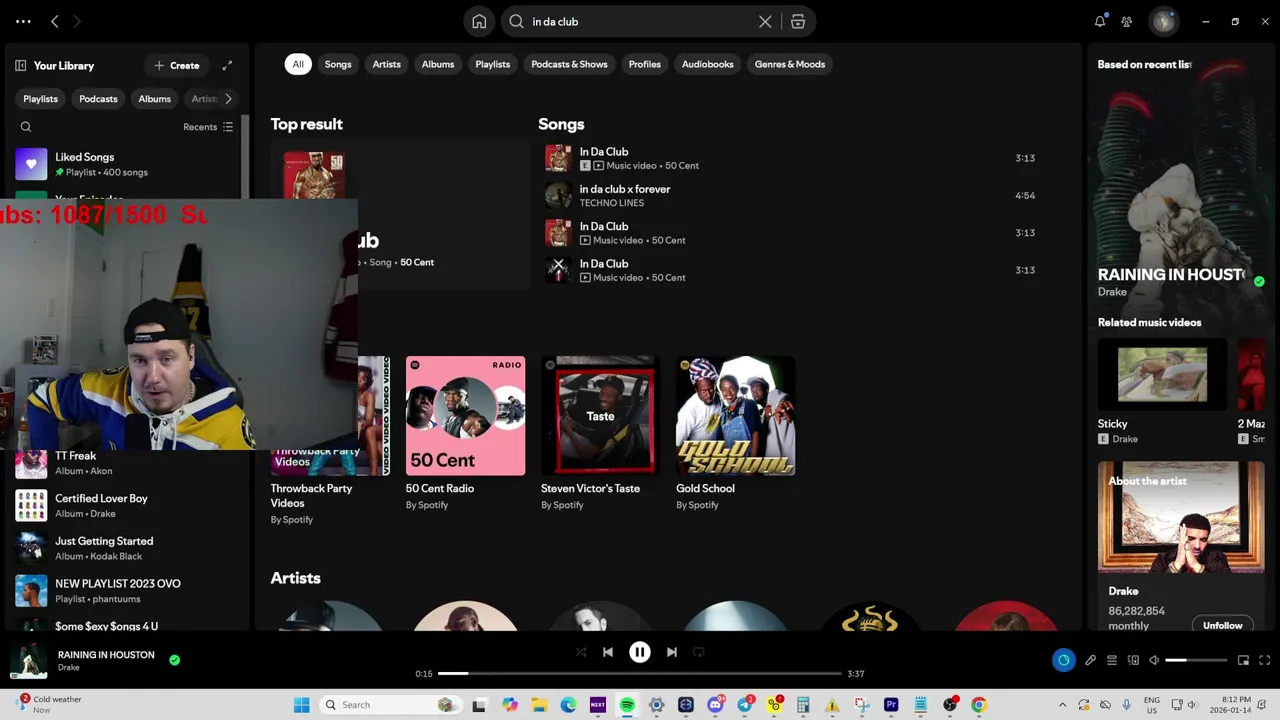This screenshot has width=1280, height=720.
Task: Open the three-dot app menu
Action: coord(23,21)
